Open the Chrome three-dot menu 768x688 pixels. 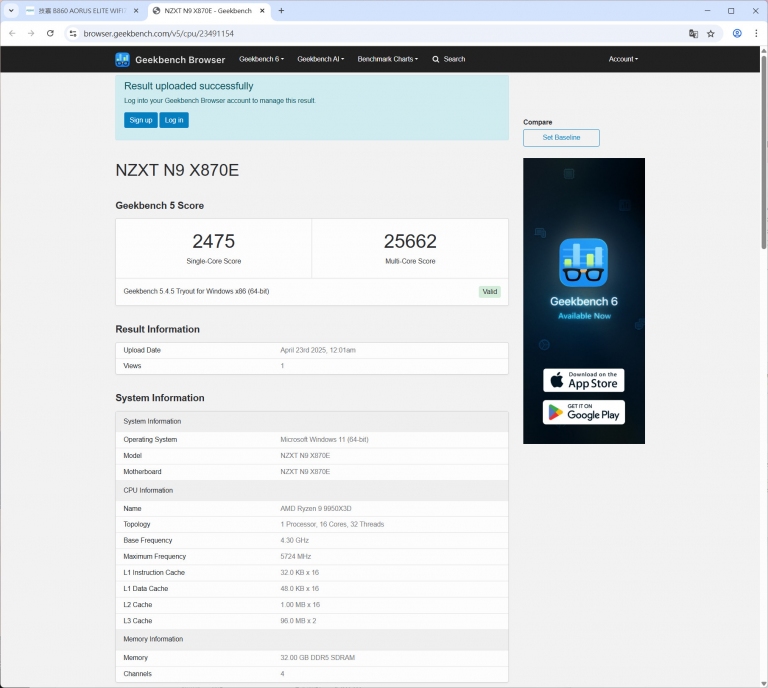pos(756,33)
